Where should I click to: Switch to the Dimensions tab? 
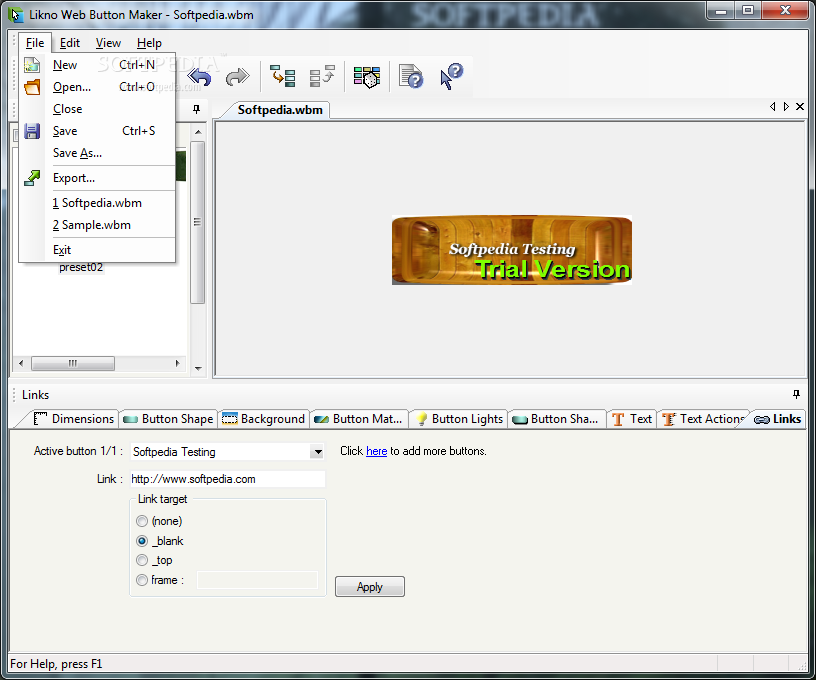click(73, 419)
